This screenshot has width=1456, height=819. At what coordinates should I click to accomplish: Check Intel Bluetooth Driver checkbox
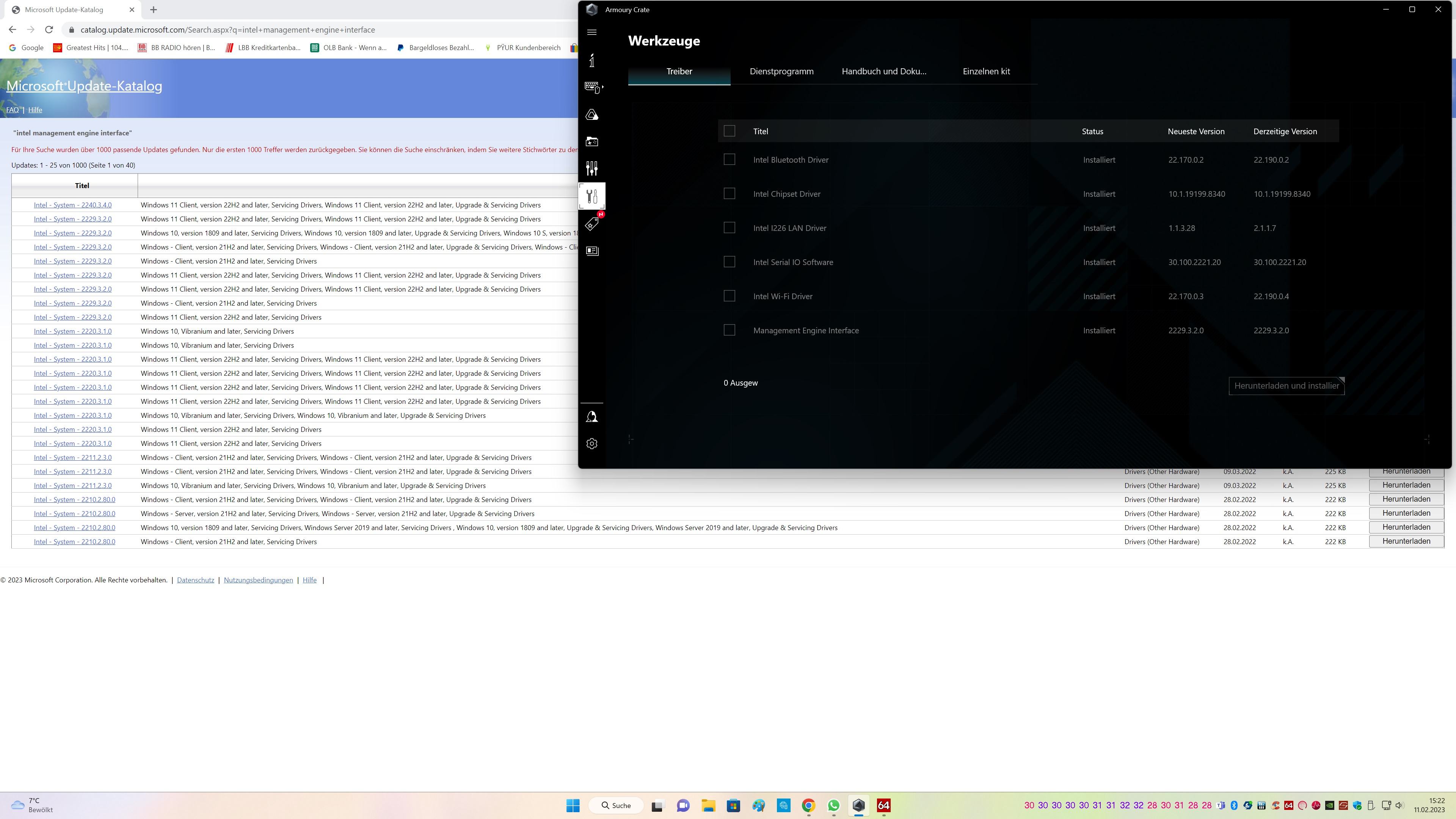(729, 159)
